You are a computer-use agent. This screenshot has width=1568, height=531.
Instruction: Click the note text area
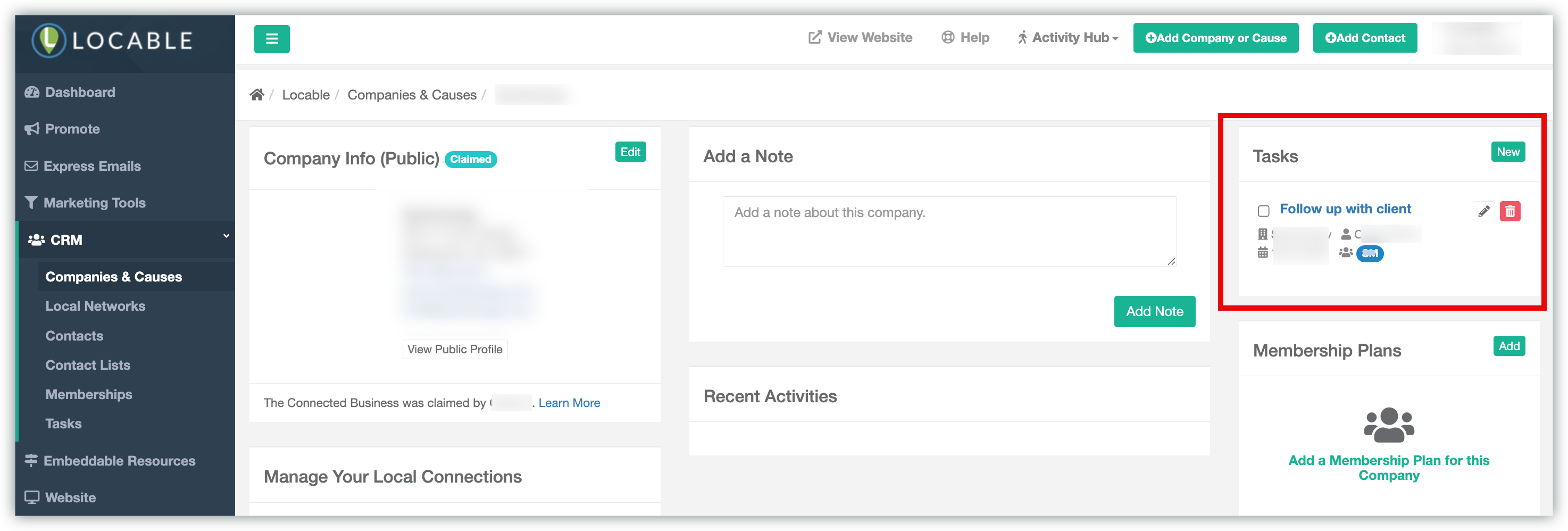(x=948, y=231)
